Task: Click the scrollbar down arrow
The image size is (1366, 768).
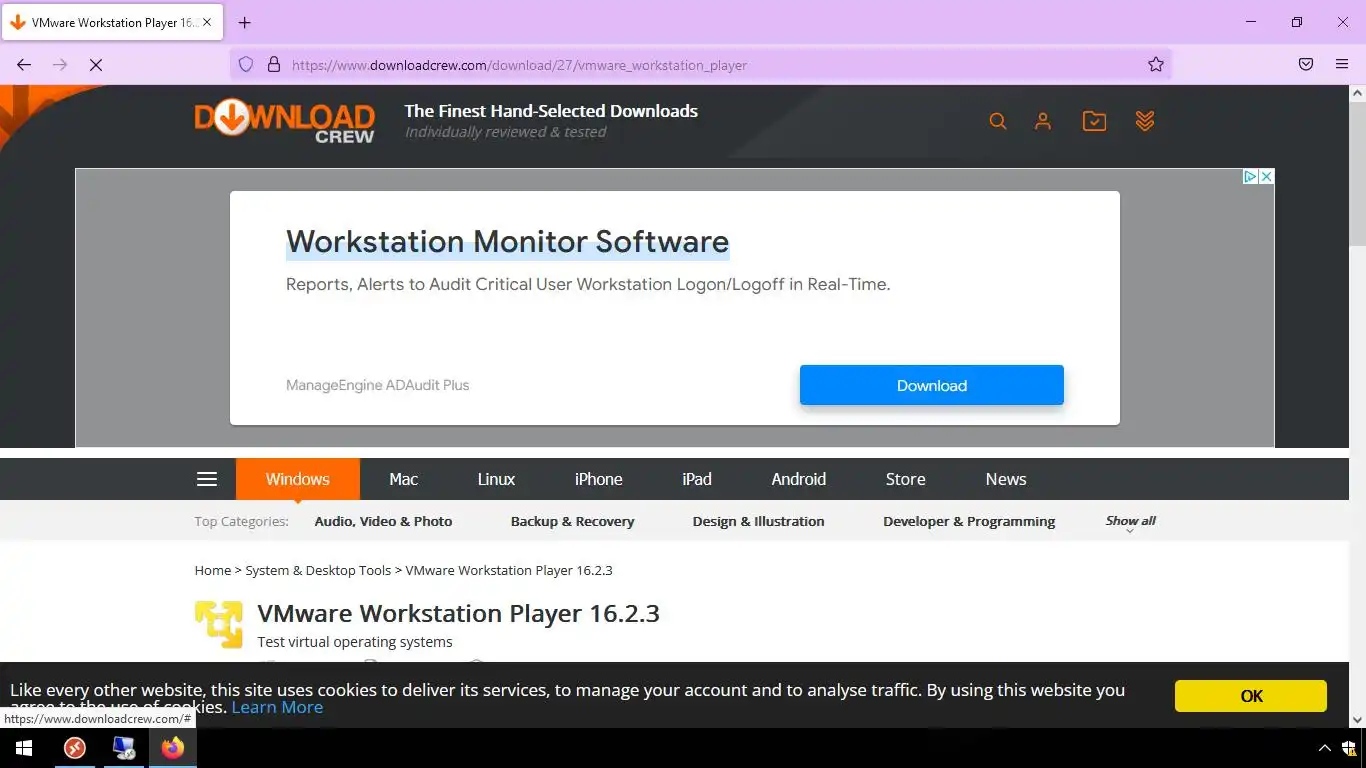Action: (x=1357, y=719)
